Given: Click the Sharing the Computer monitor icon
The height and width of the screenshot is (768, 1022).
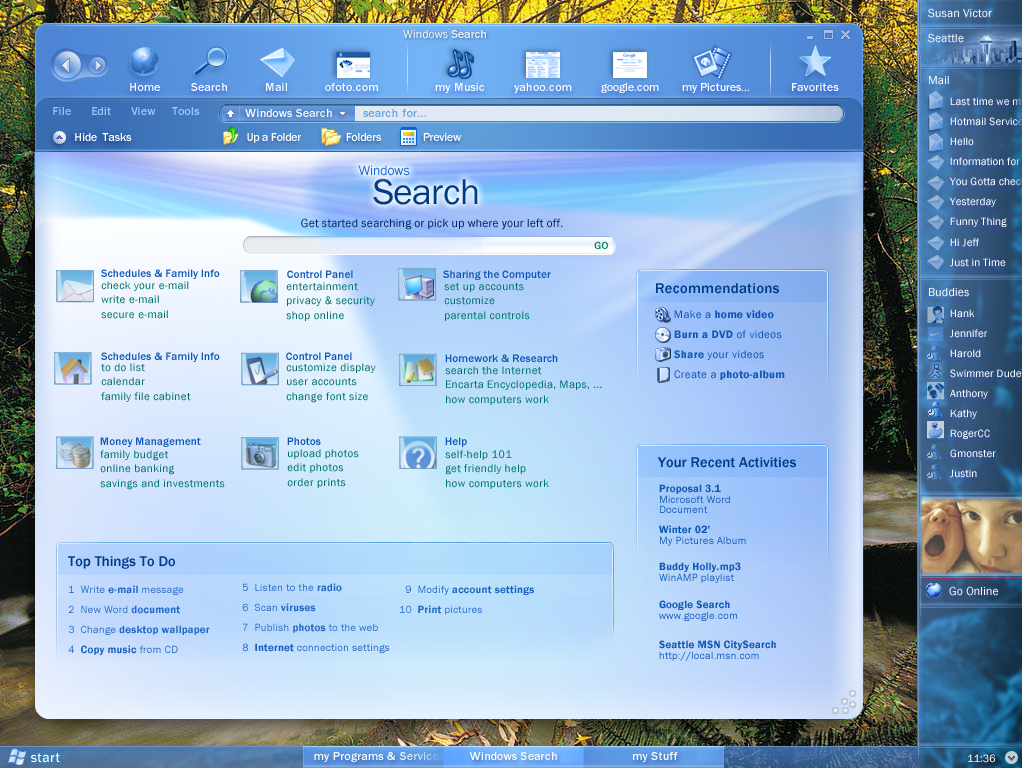Looking at the screenshot, I should 417,284.
